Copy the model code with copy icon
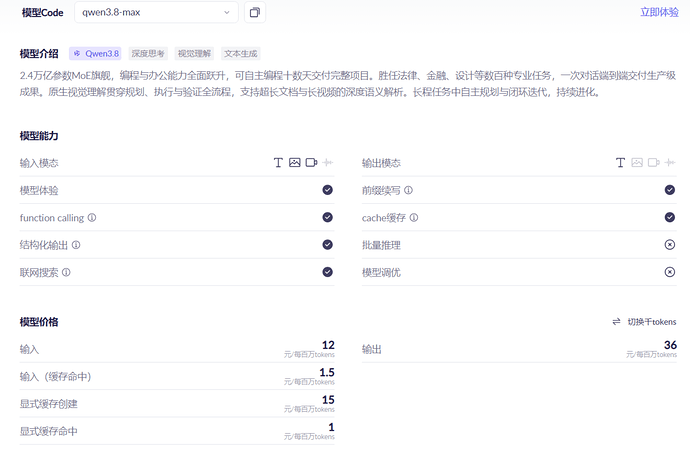This screenshot has width=690, height=456. point(255,12)
